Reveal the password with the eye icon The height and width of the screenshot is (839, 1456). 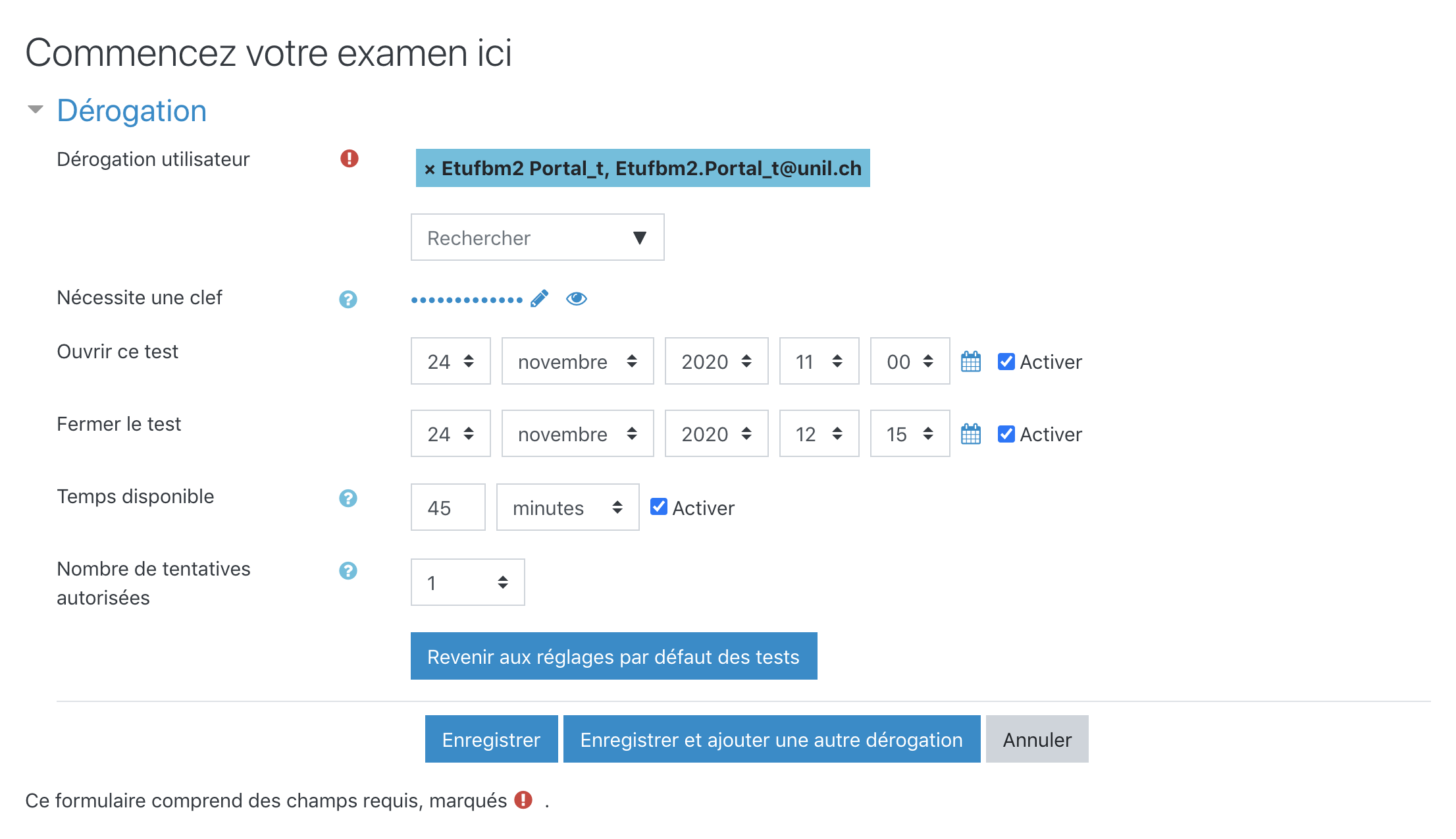576,299
